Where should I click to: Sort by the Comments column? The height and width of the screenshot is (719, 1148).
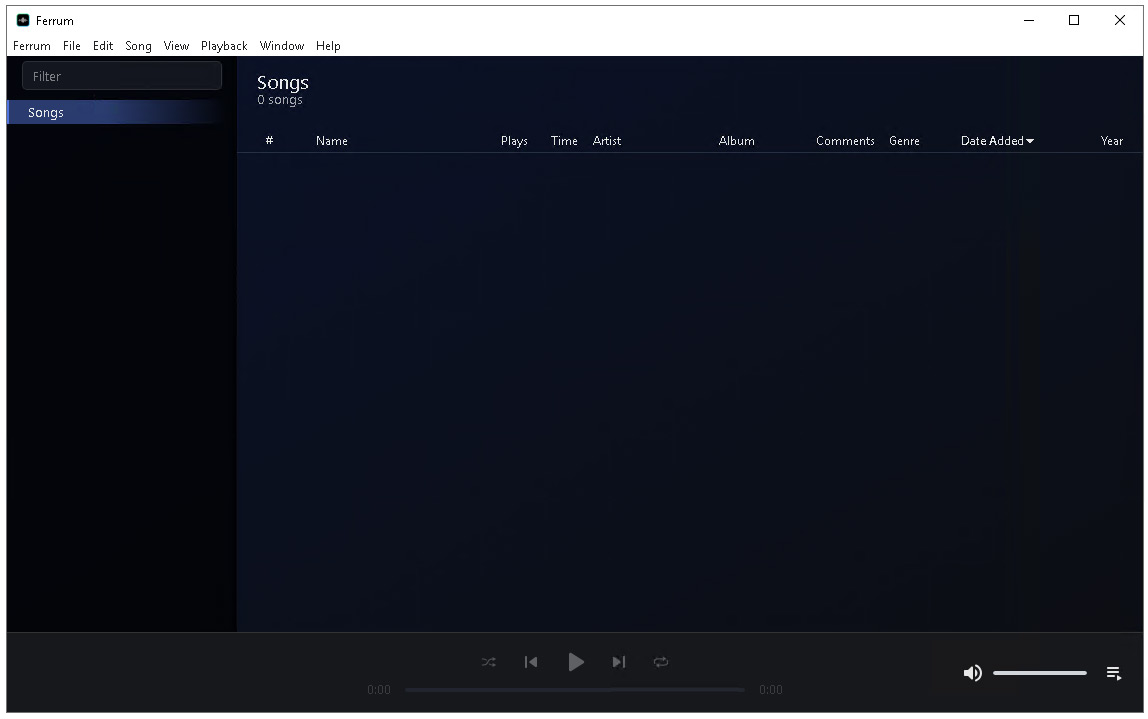pyautogui.click(x=845, y=141)
